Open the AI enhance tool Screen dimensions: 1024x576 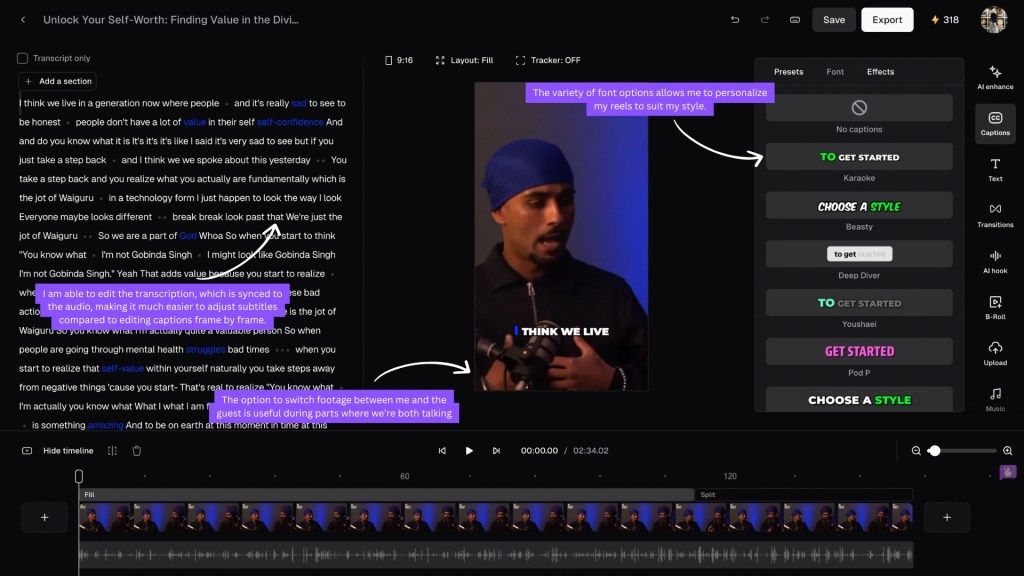coord(995,76)
